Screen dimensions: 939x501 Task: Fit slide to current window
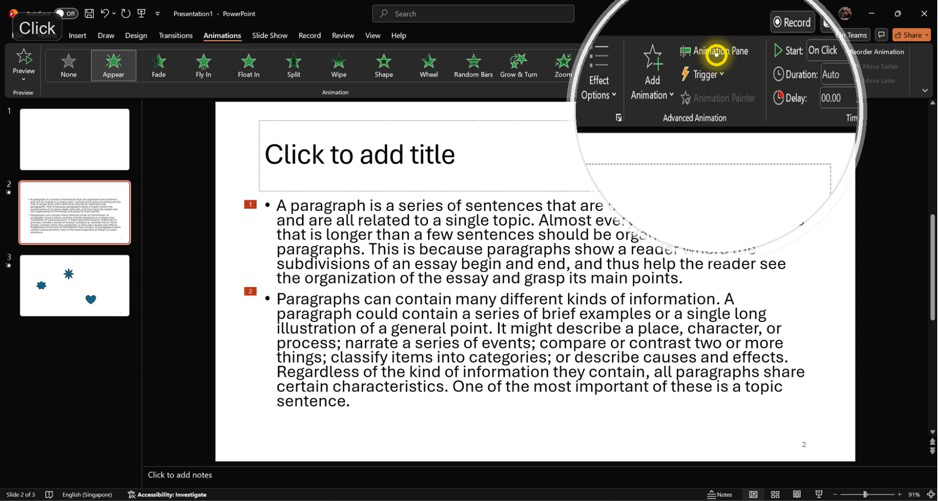(930, 494)
